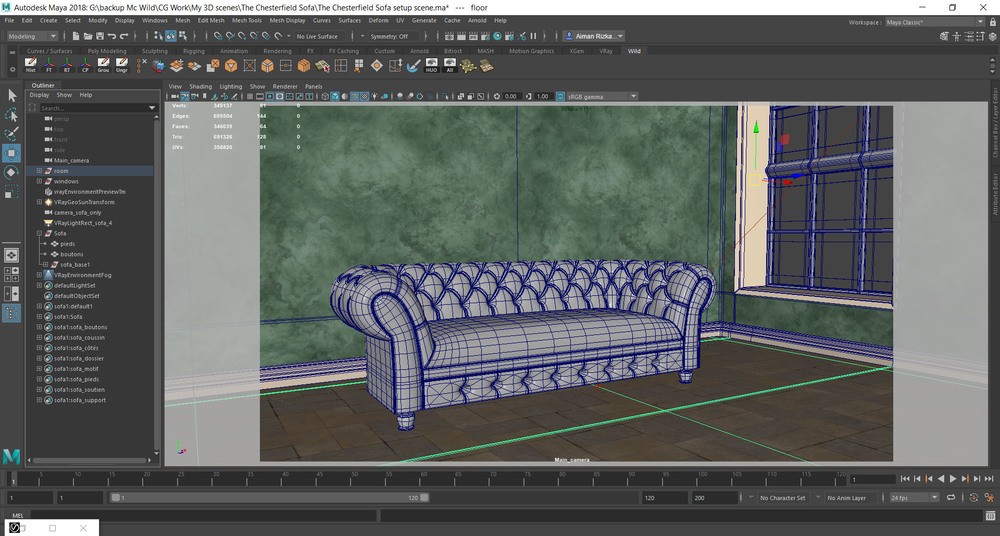
Task: Switch to the Rendering shelf tab
Action: (x=277, y=51)
